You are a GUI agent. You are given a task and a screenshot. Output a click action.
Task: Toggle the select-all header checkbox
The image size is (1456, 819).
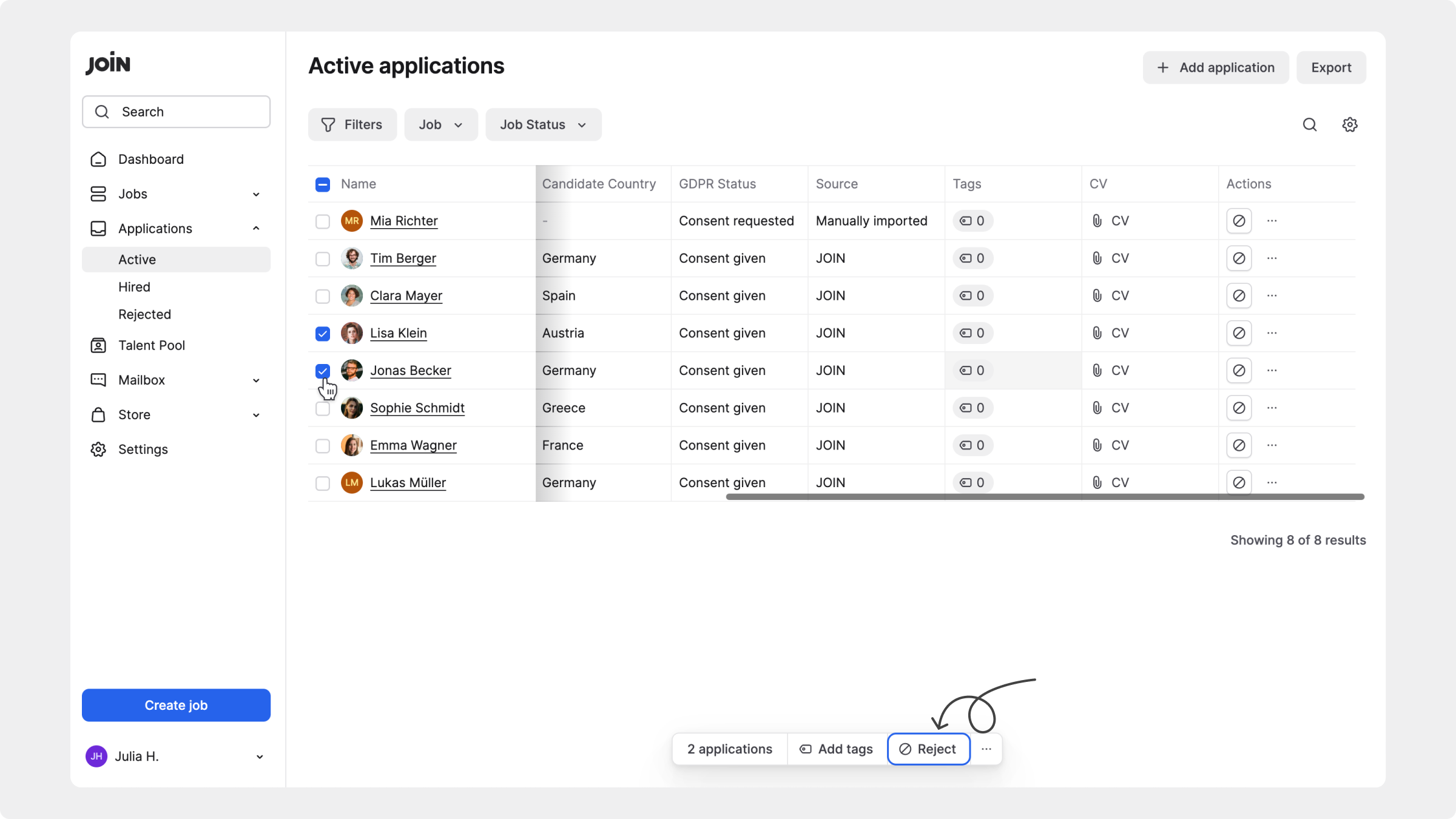[323, 184]
